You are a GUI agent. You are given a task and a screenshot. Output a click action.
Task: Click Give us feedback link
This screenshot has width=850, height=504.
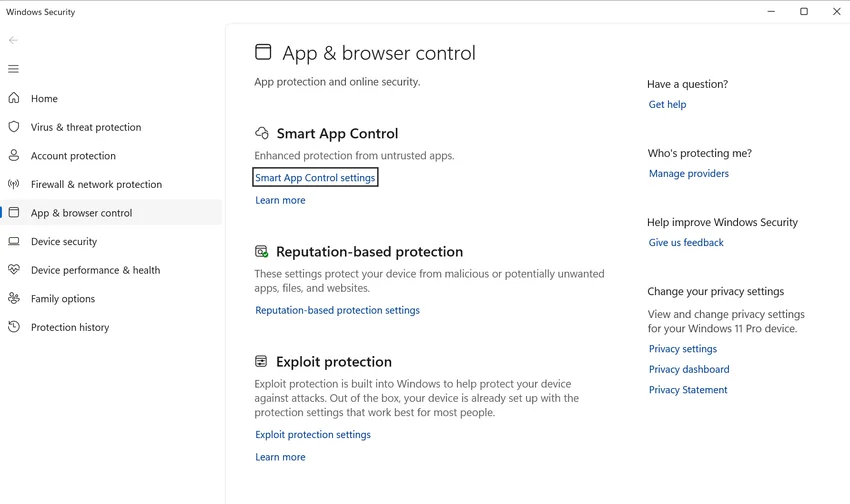[x=686, y=243]
